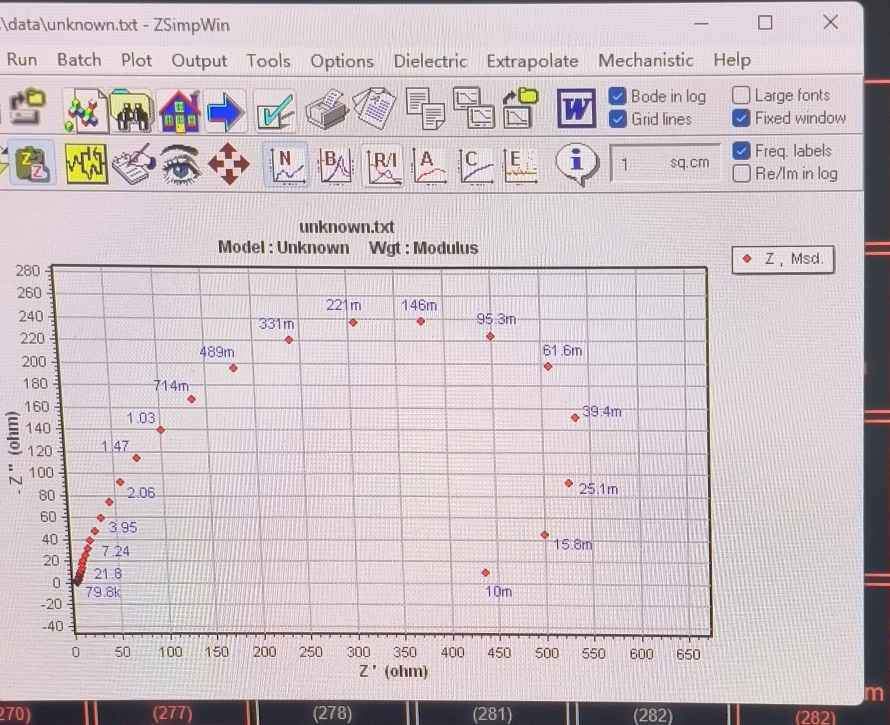The image size is (890, 725).
Task: Click the molecule model icon
Action: coord(85,110)
